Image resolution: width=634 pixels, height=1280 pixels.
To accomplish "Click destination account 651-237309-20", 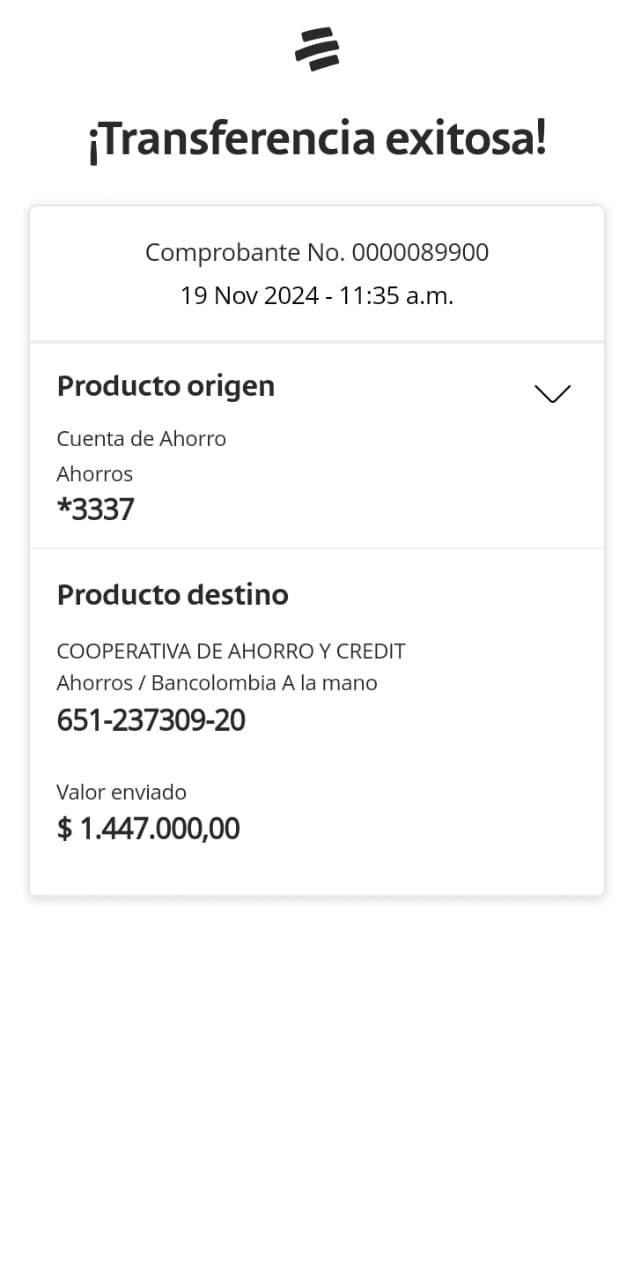I will click(151, 720).
